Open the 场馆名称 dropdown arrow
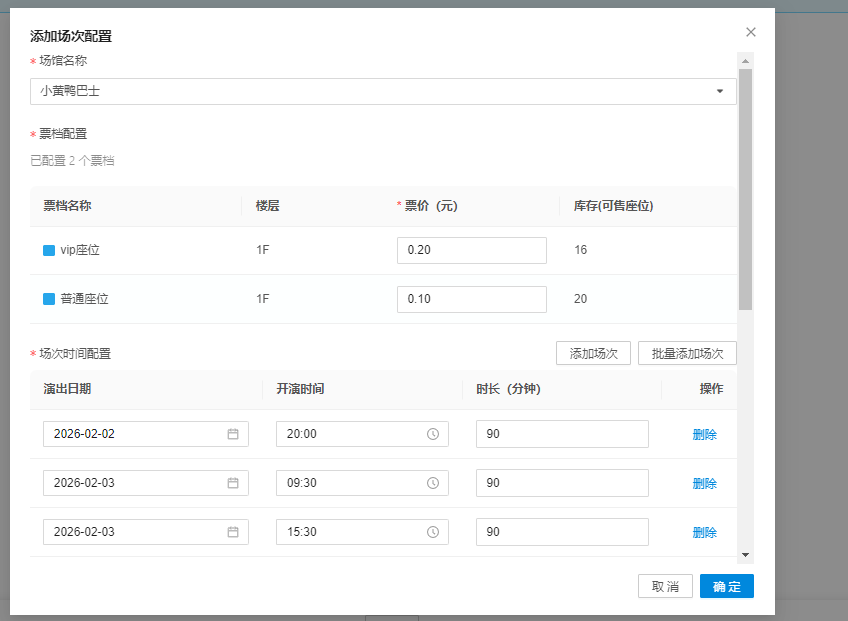Image resolution: width=848 pixels, height=621 pixels. (720, 92)
